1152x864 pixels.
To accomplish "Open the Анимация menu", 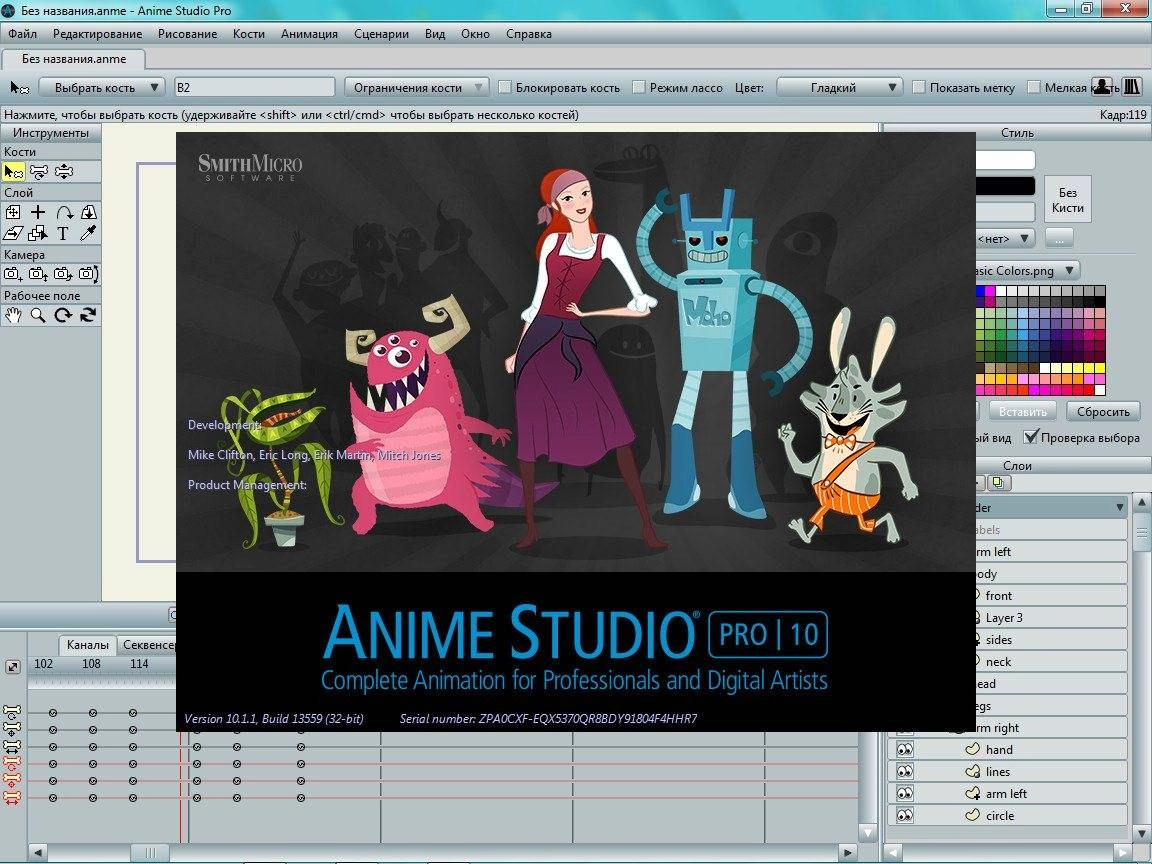I will [x=309, y=34].
